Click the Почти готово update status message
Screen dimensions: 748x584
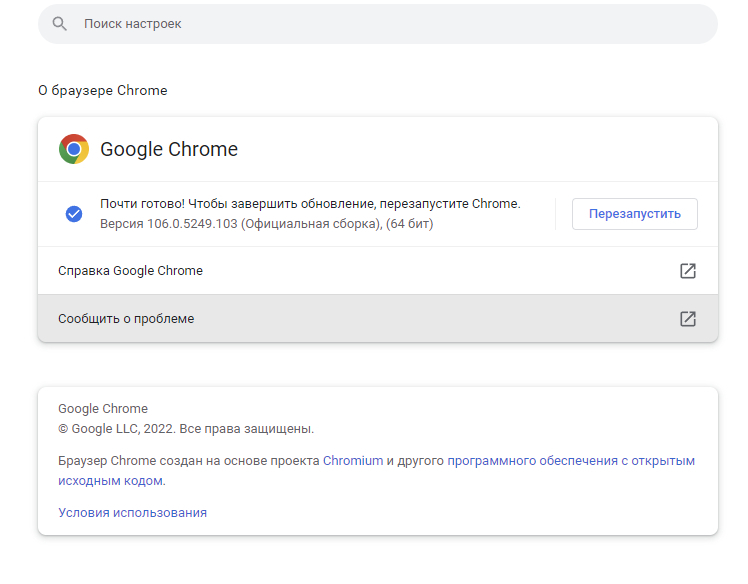click(x=310, y=204)
